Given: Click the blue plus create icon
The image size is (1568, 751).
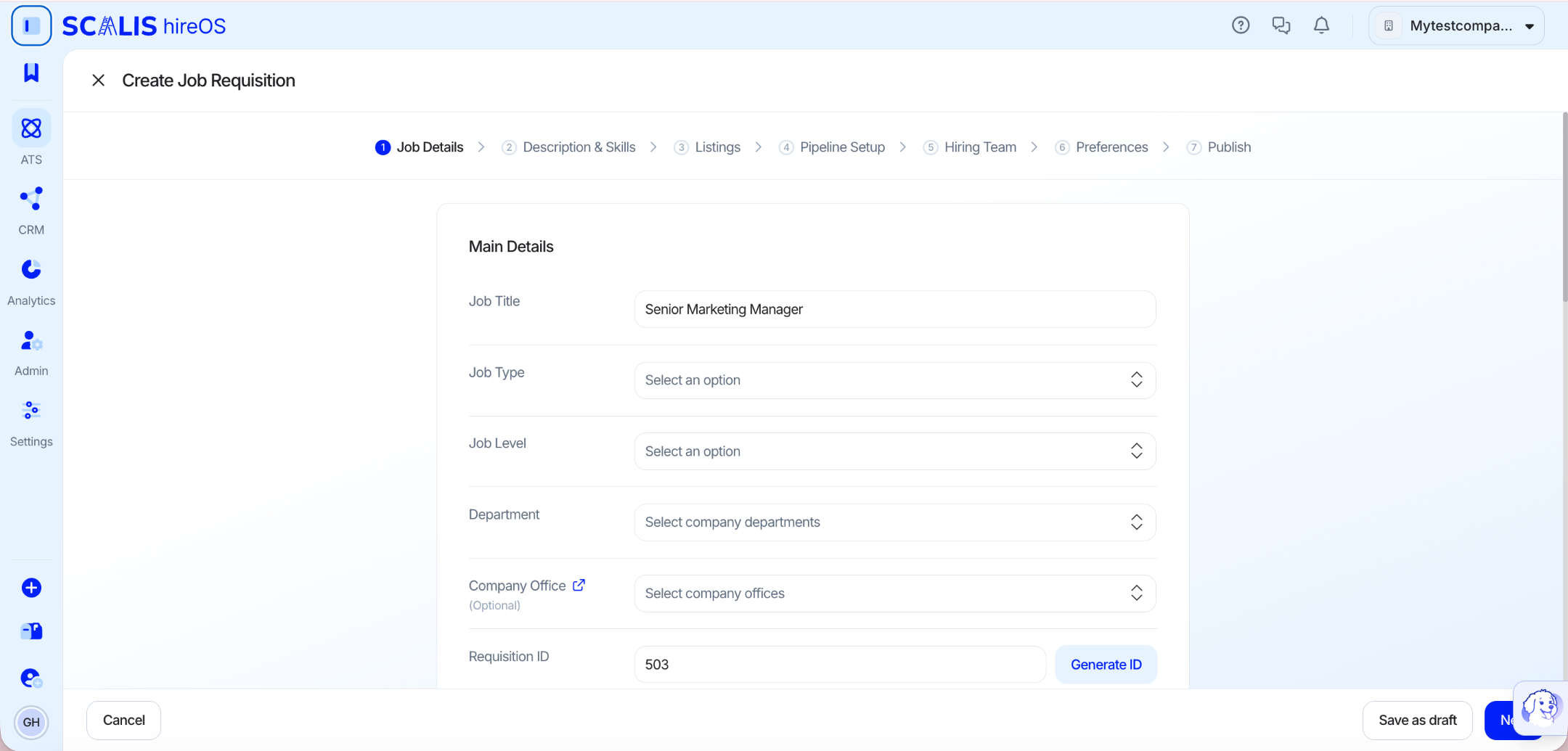Looking at the screenshot, I should 31,588.
